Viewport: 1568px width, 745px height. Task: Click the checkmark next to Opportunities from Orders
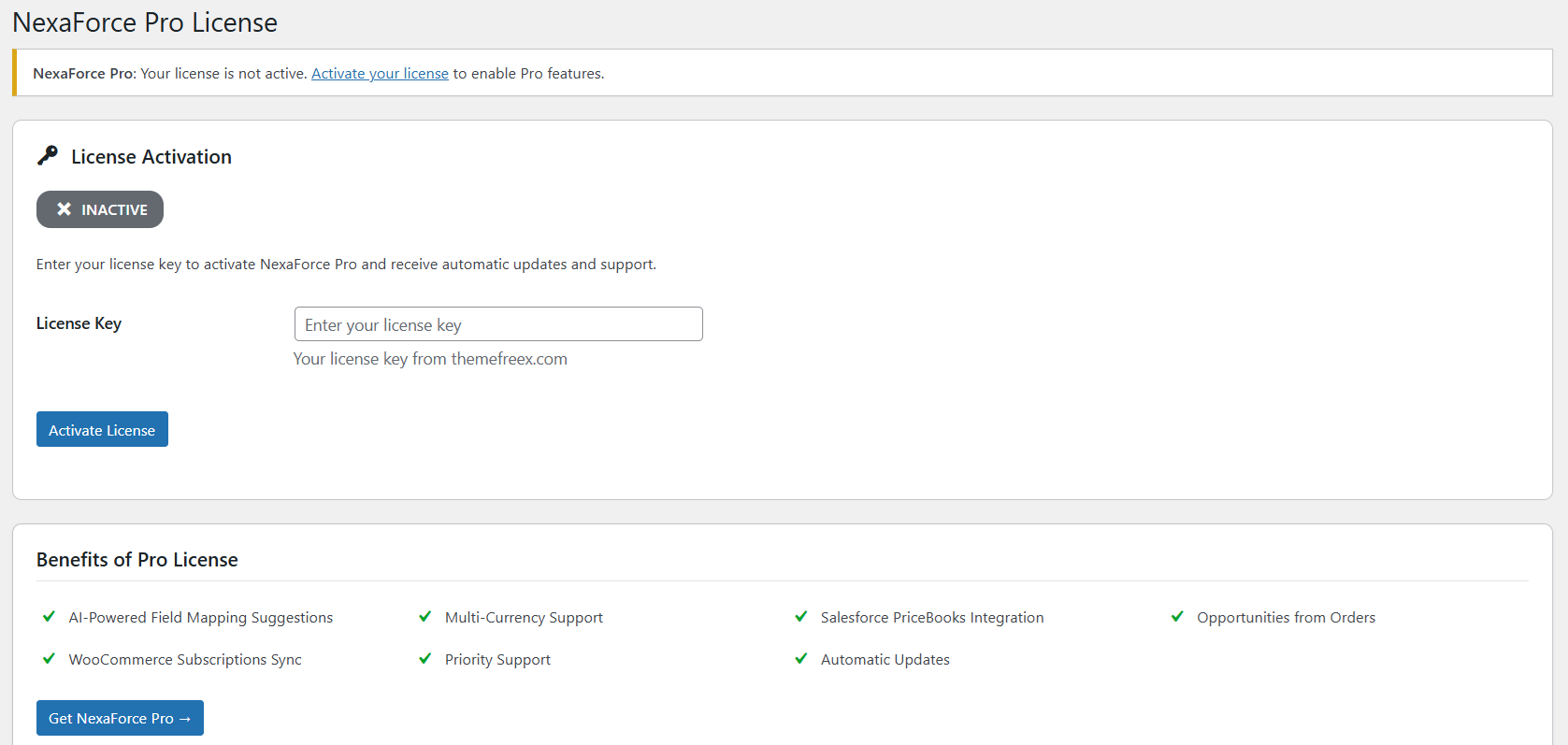point(1177,617)
